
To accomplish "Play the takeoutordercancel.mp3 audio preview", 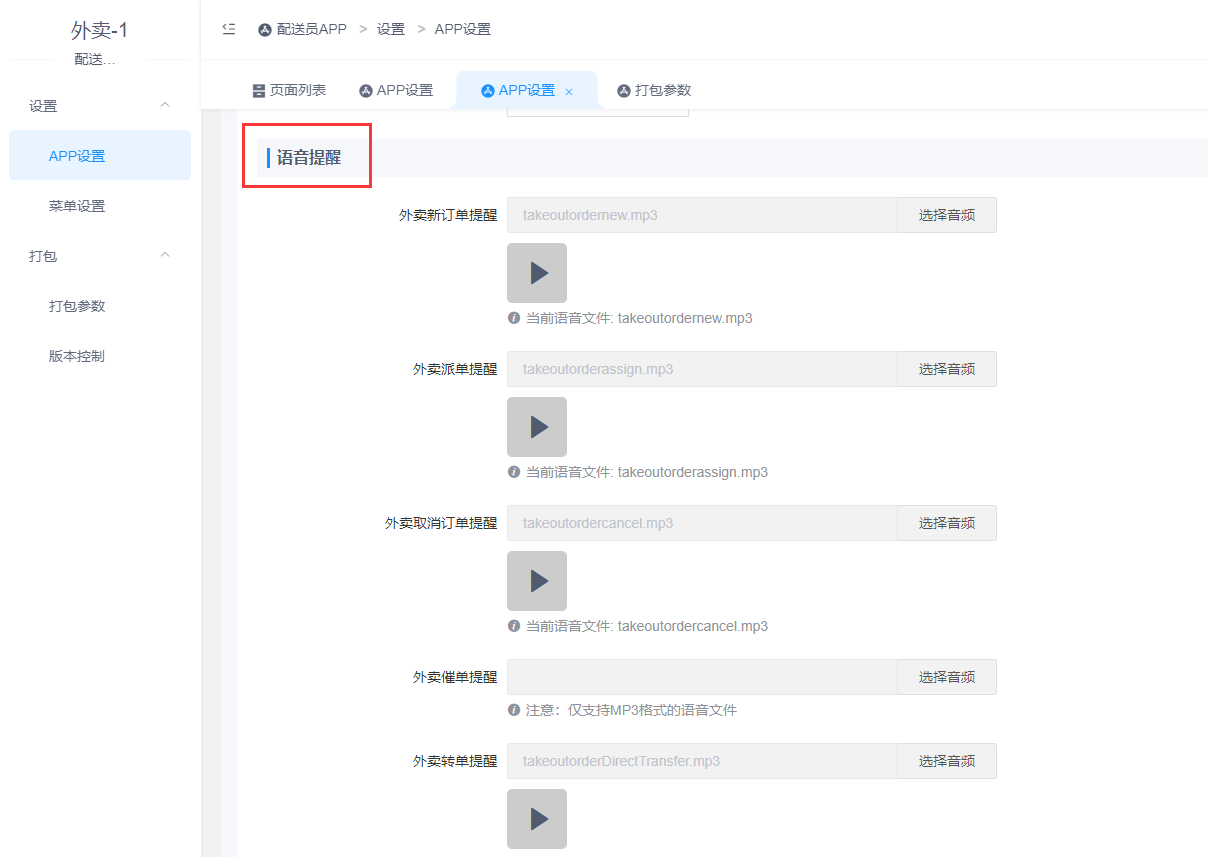I will tap(537, 581).
